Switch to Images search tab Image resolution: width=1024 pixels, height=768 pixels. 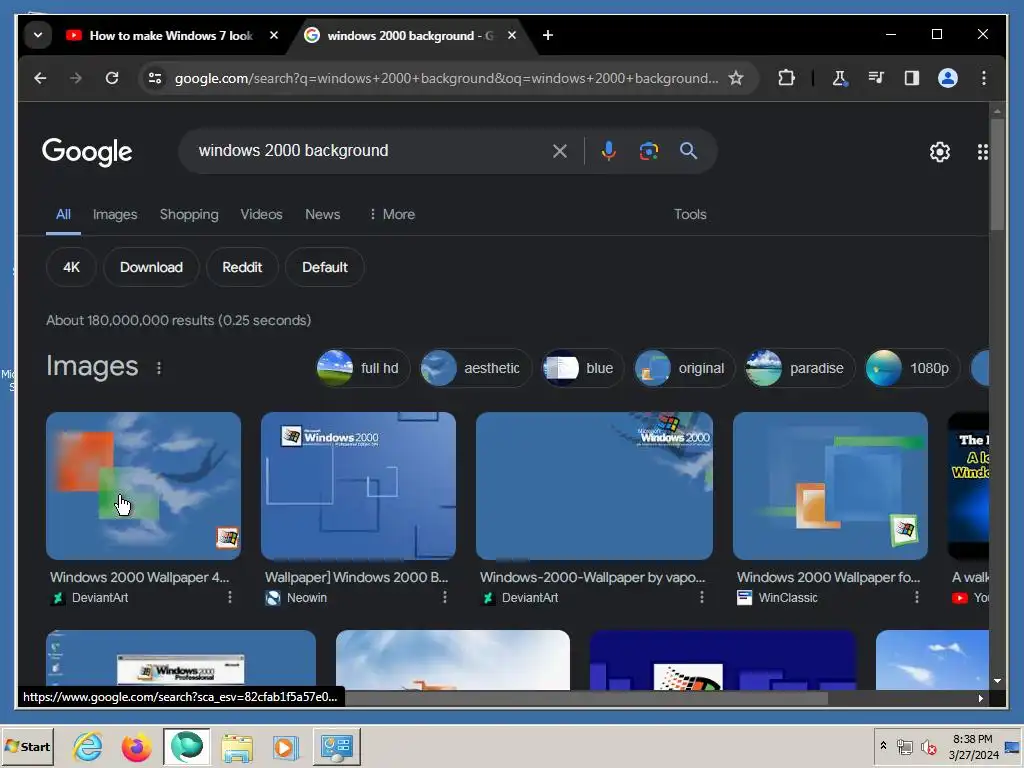coord(115,214)
